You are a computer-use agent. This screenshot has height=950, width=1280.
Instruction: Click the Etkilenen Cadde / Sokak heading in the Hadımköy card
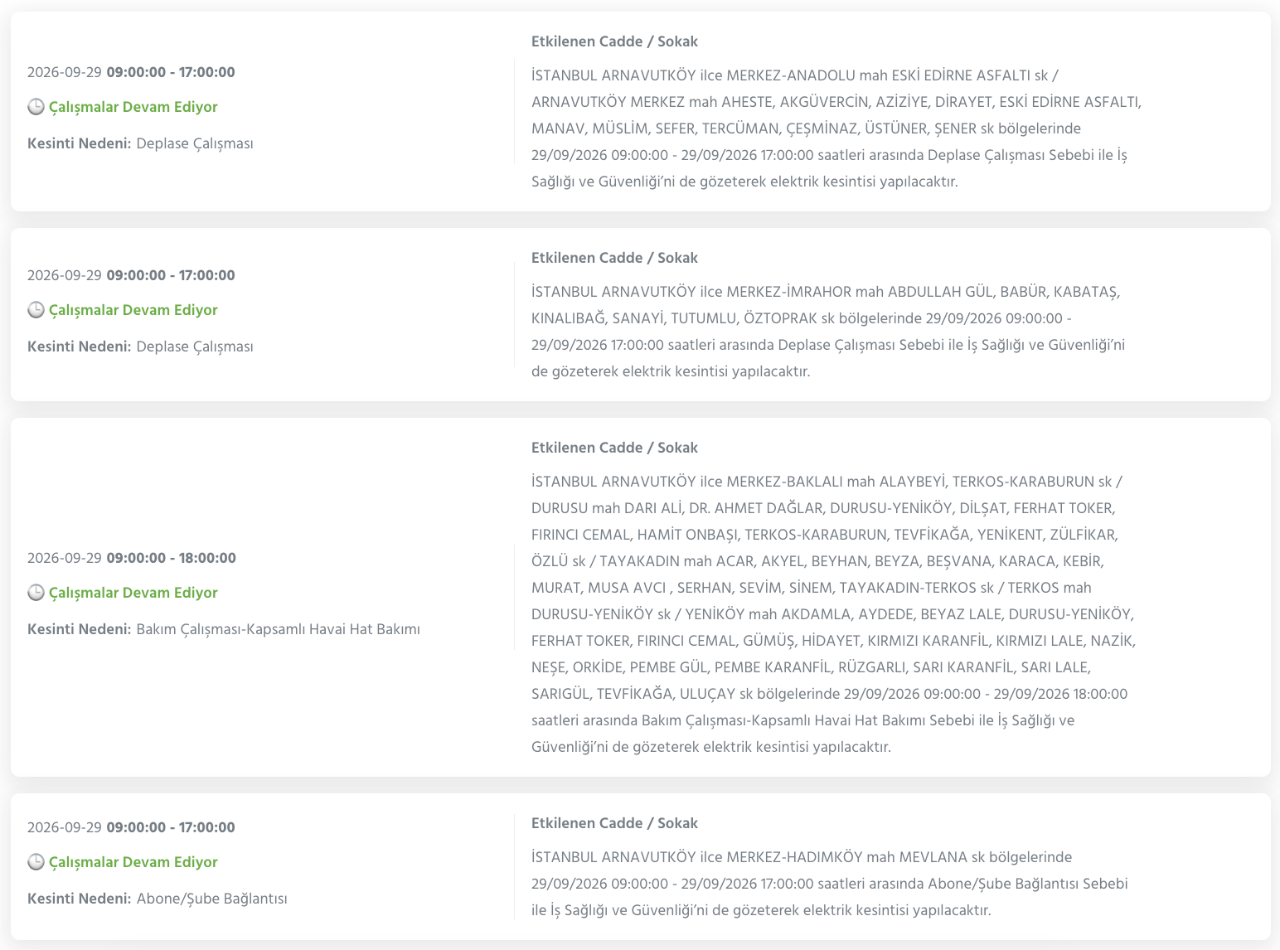click(615, 823)
